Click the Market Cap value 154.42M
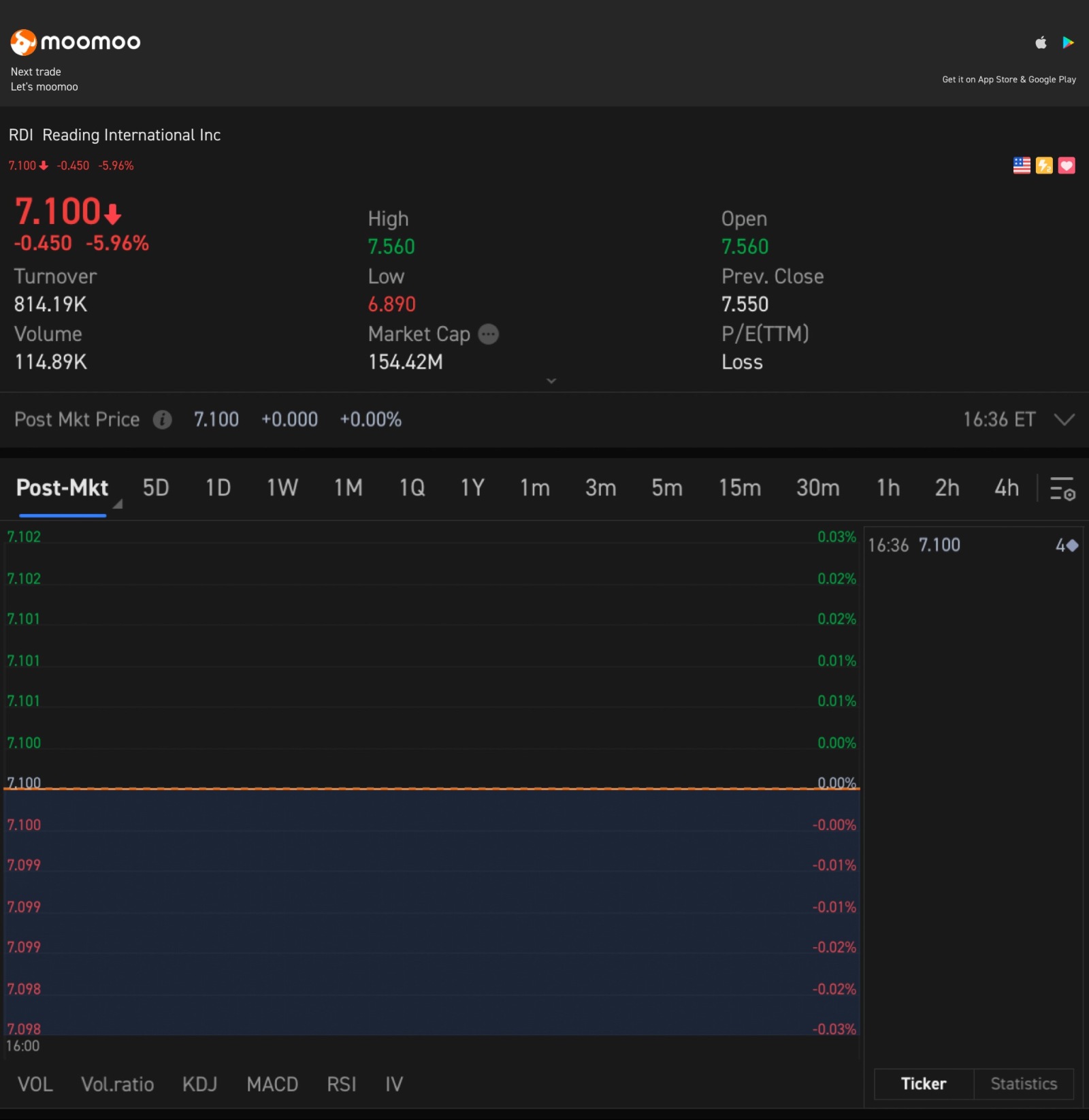The height and width of the screenshot is (1120, 1089). (406, 362)
